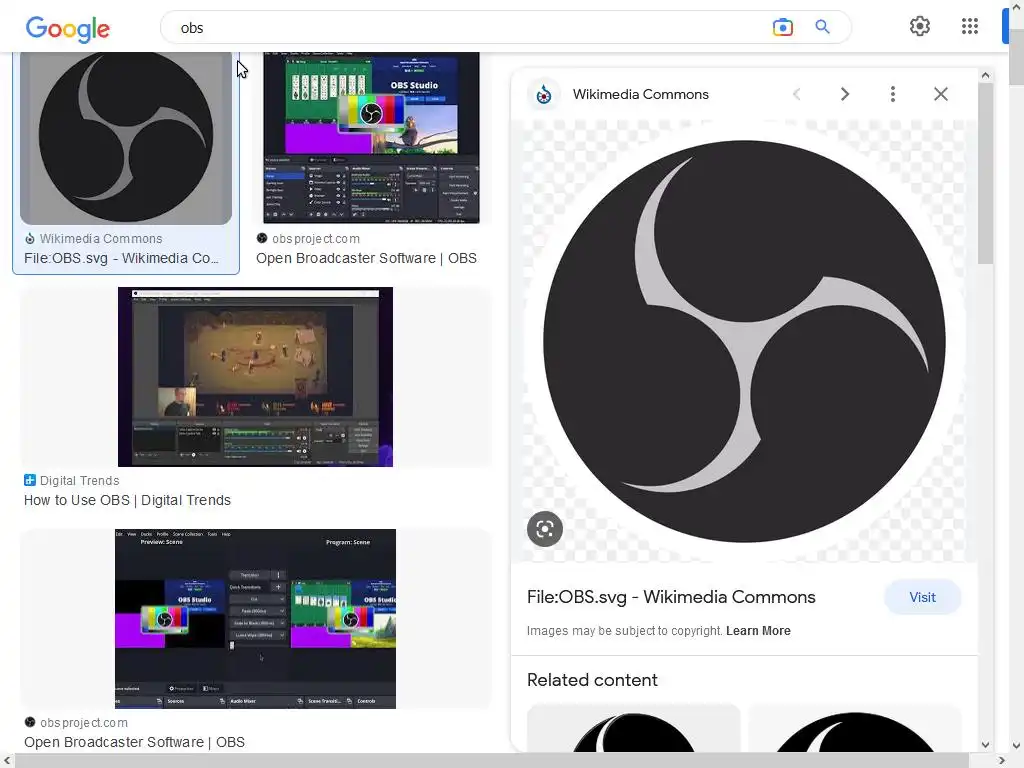
Task: Open Google apps grid
Action: pyautogui.click(x=970, y=26)
